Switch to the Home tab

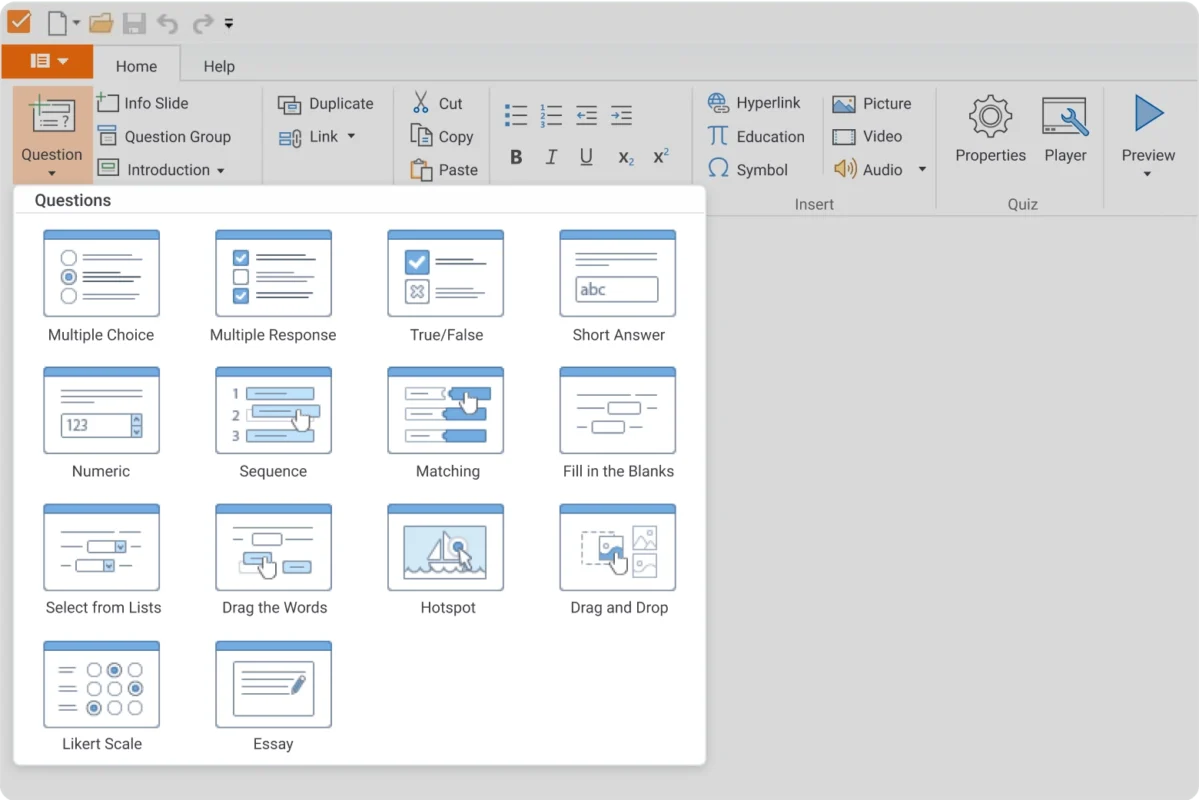click(136, 66)
